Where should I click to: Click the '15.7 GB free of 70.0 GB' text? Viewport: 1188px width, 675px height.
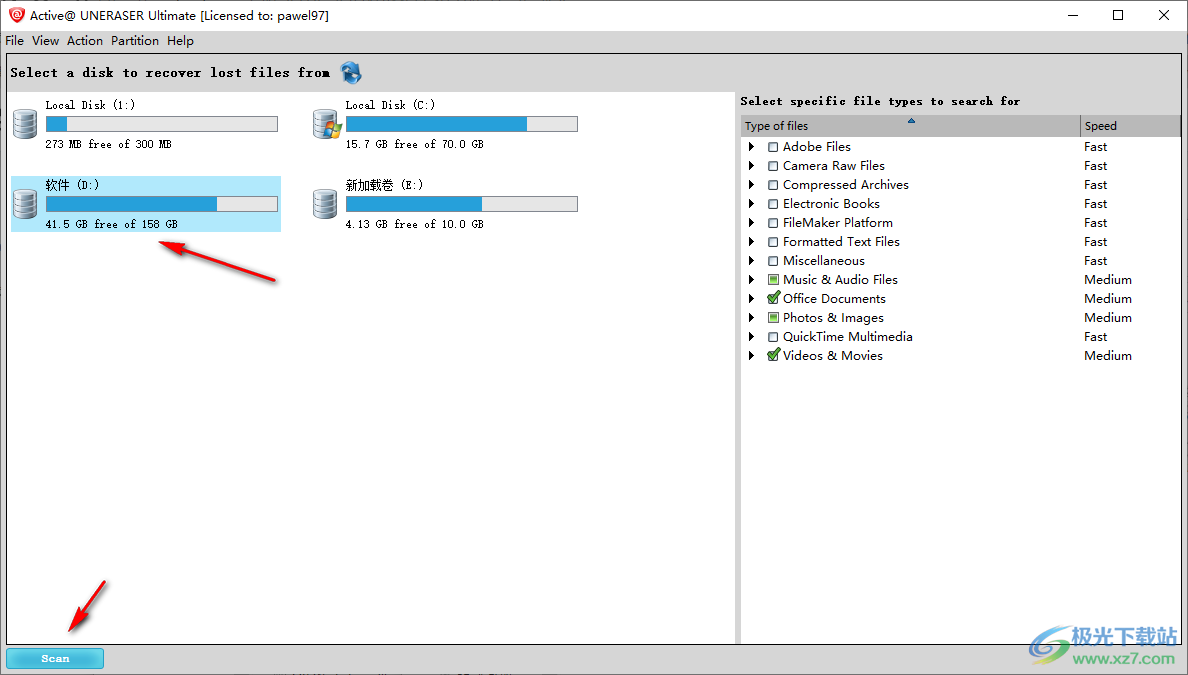point(414,144)
